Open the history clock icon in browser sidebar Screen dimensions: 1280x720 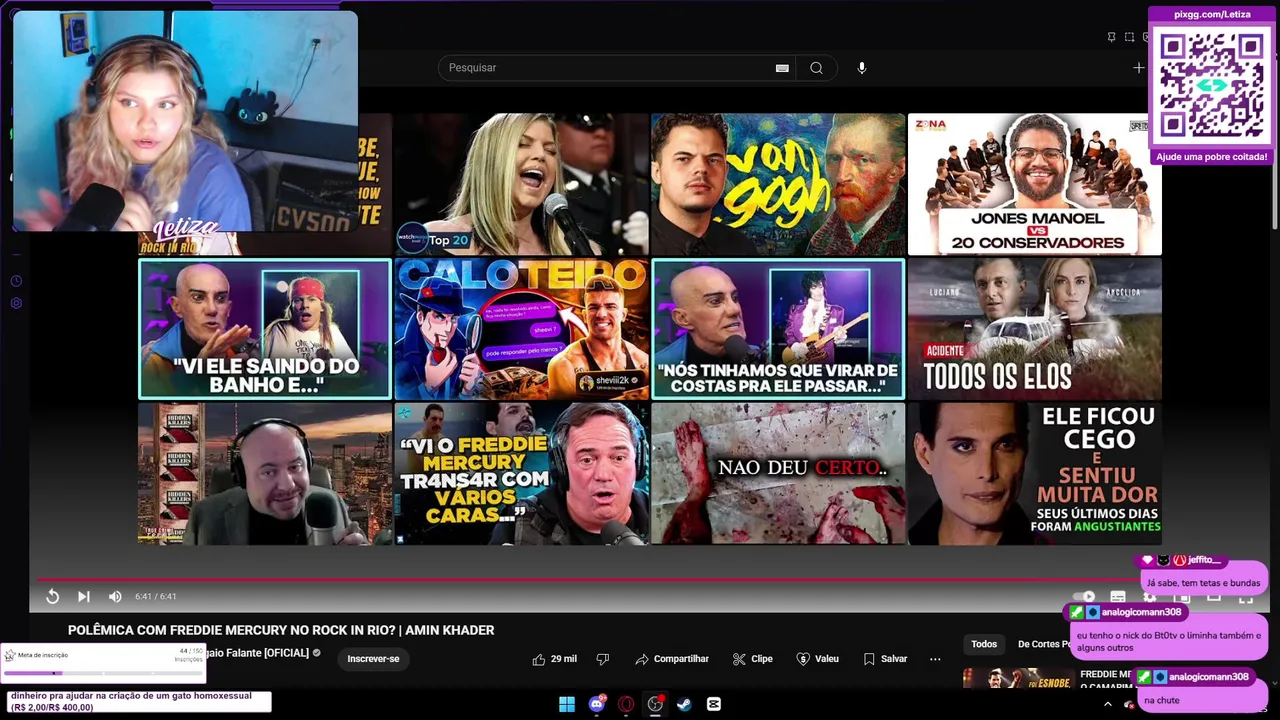16,281
